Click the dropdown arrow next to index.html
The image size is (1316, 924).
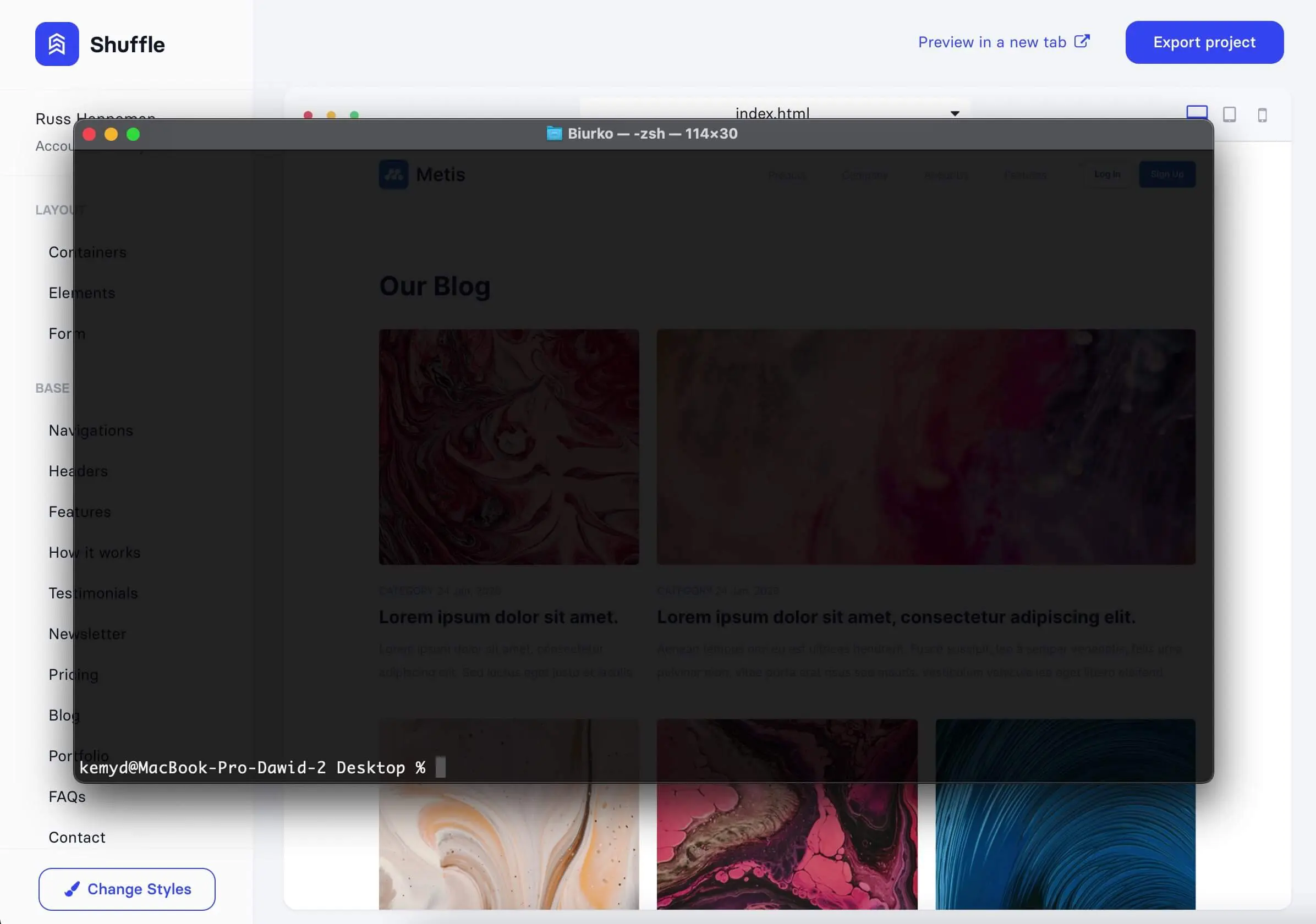tap(955, 113)
